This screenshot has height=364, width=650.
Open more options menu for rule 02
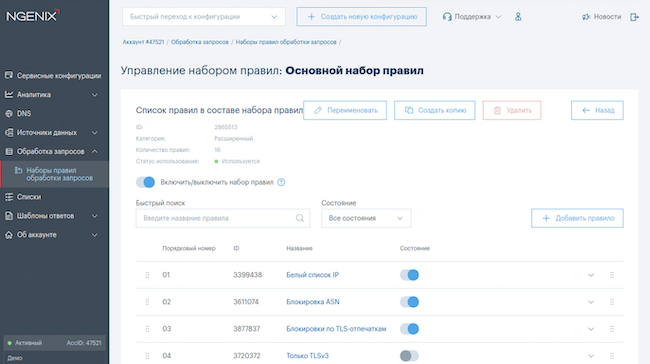(612, 302)
